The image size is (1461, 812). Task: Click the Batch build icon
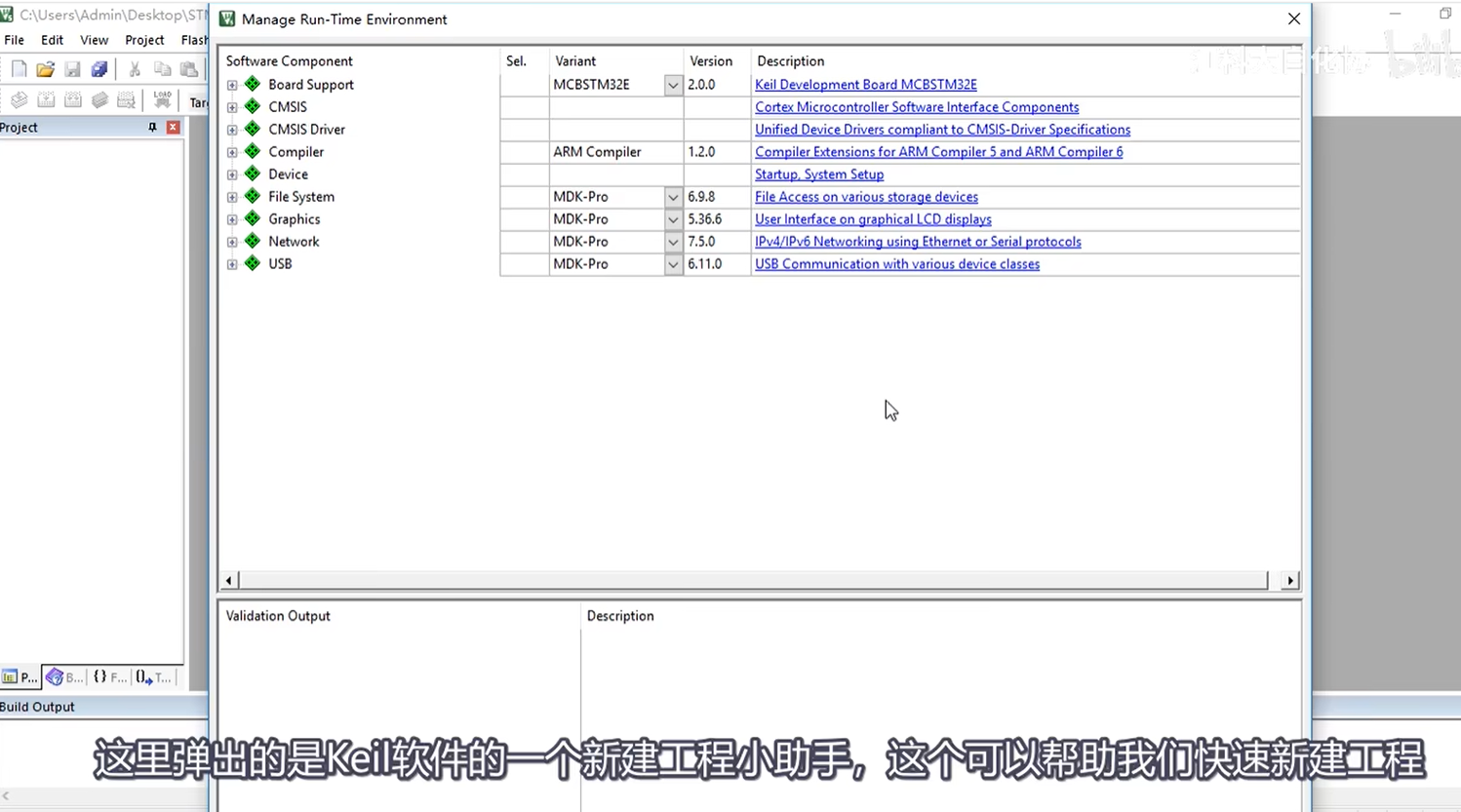pyautogui.click(x=99, y=100)
